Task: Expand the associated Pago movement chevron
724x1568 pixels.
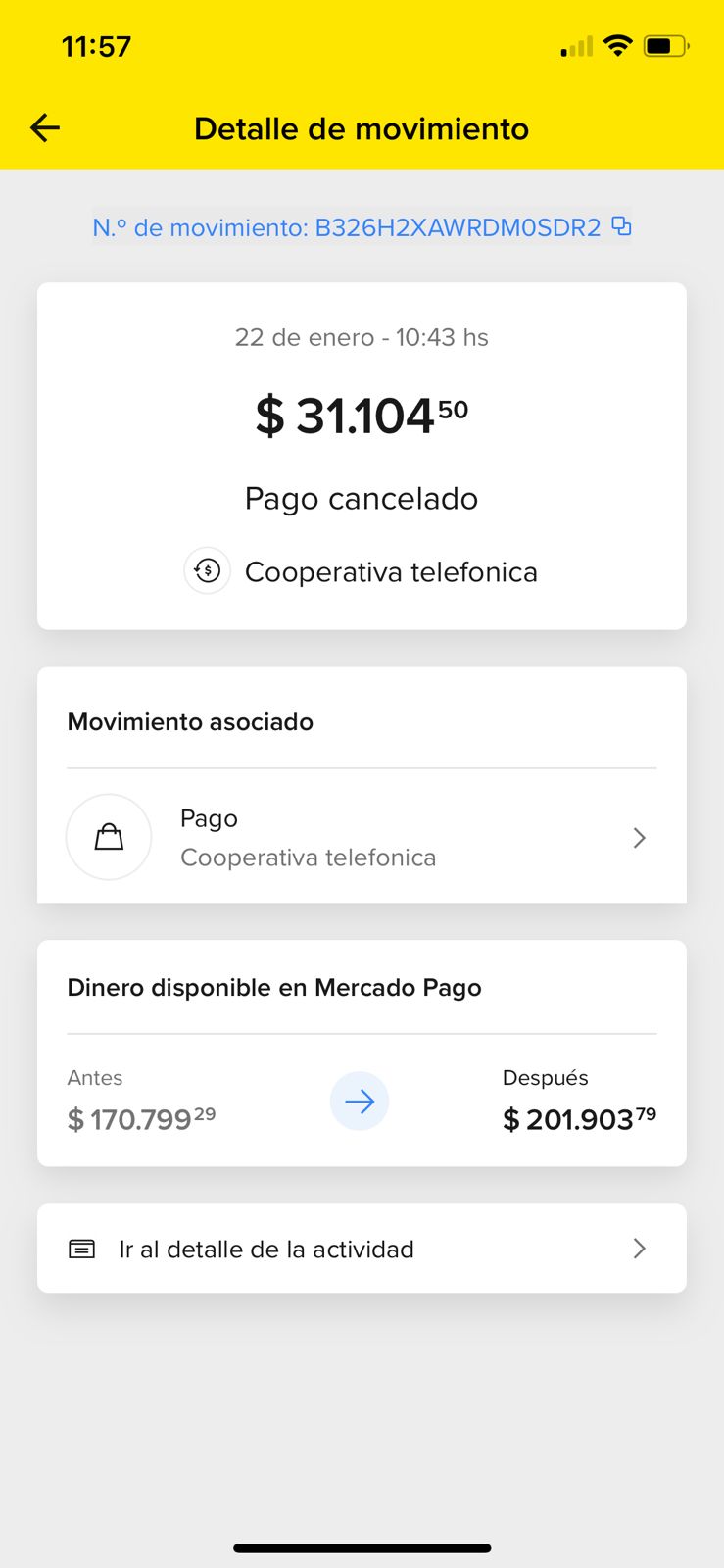Action: pyautogui.click(x=639, y=838)
